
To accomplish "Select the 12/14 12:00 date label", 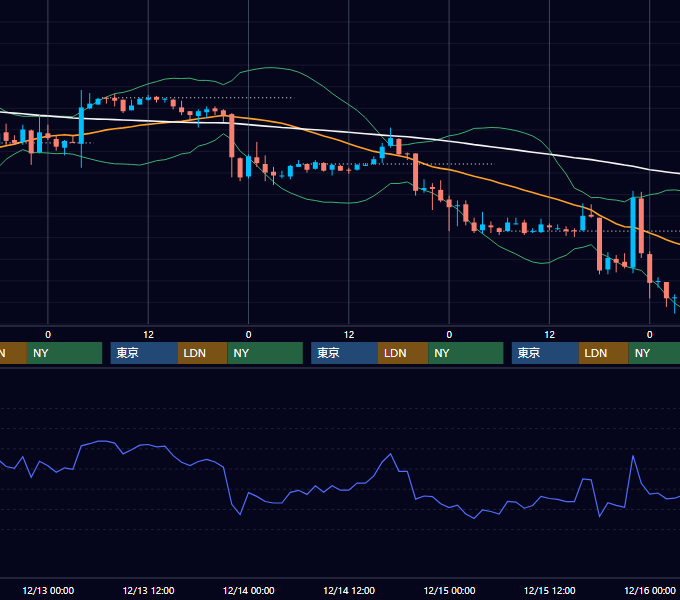I will pos(349,590).
